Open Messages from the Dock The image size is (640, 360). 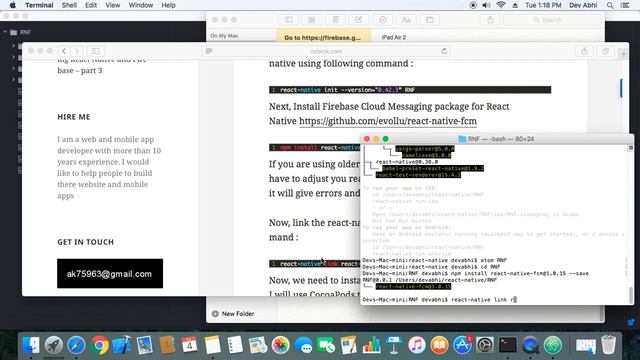tap(303, 345)
